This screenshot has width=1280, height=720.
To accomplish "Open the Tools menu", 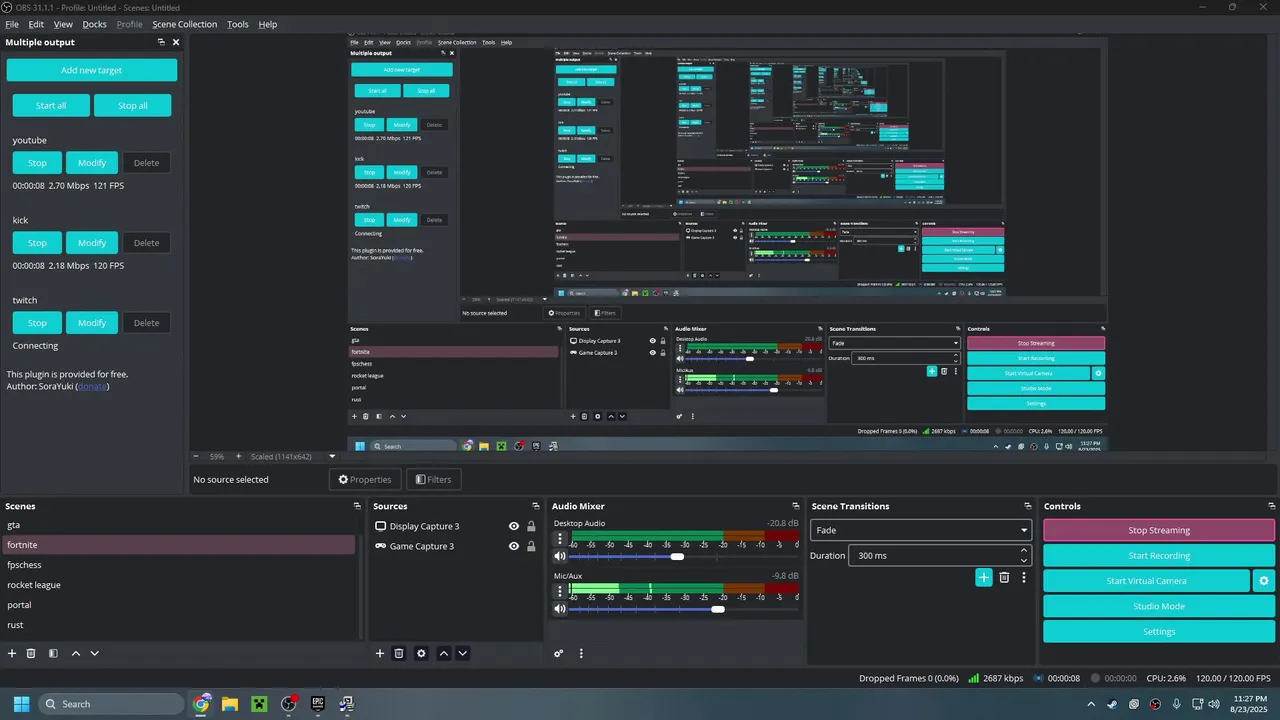I will tap(238, 24).
